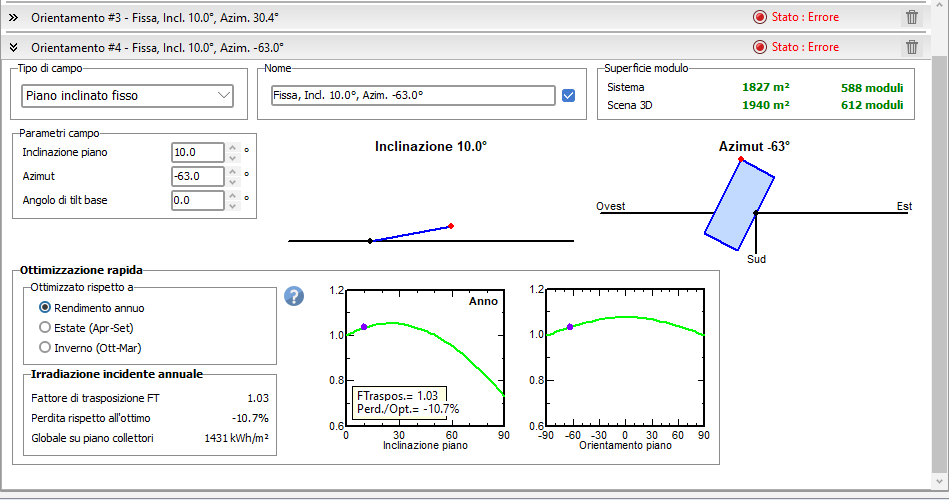The width and height of the screenshot is (949, 500).
Task: Click red handle on inclination diagram
Action: tap(451, 226)
